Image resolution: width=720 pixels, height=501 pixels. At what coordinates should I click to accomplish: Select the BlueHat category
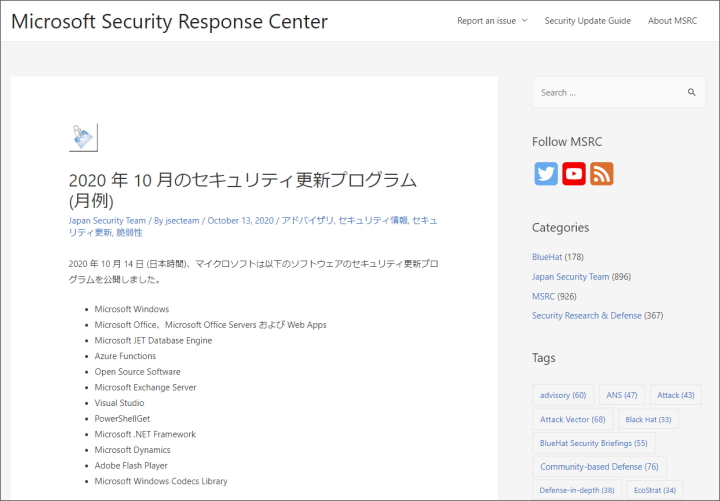tap(547, 257)
